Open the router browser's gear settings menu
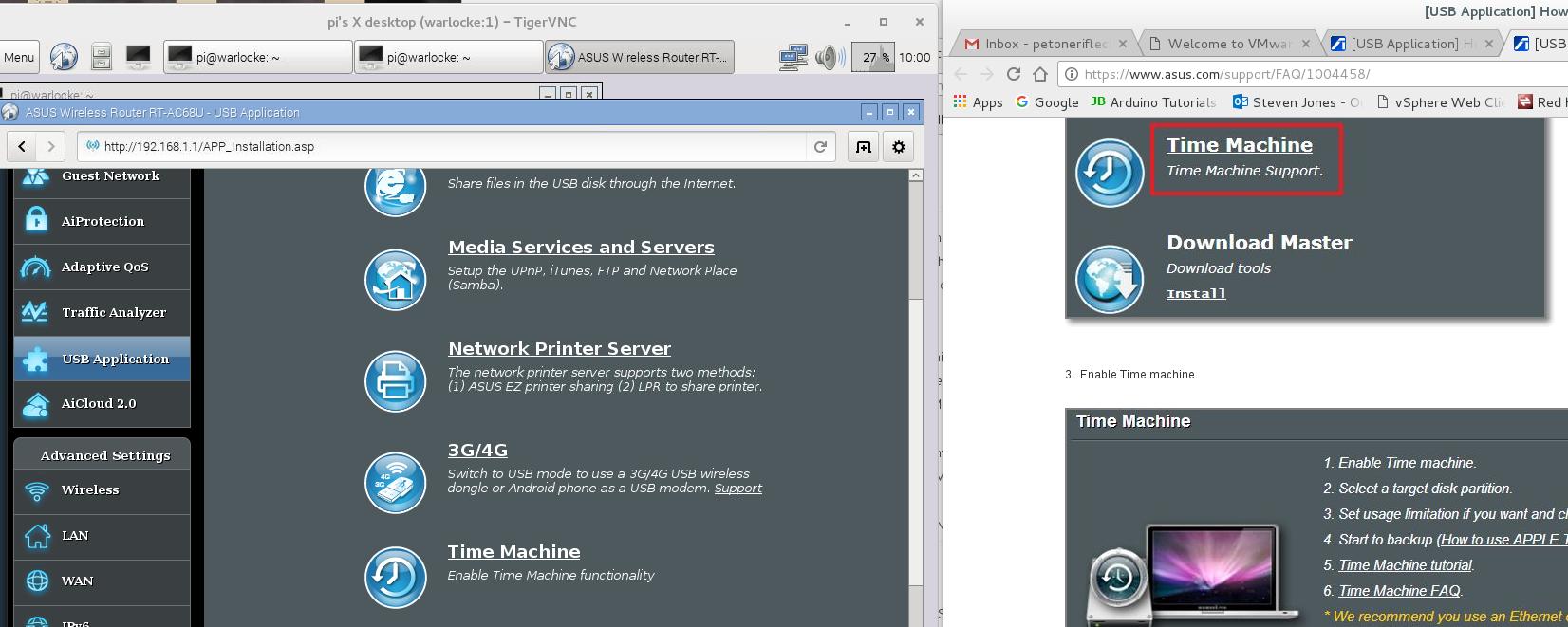The height and width of the screenshot is (627, 1568). tap(899, 146)
